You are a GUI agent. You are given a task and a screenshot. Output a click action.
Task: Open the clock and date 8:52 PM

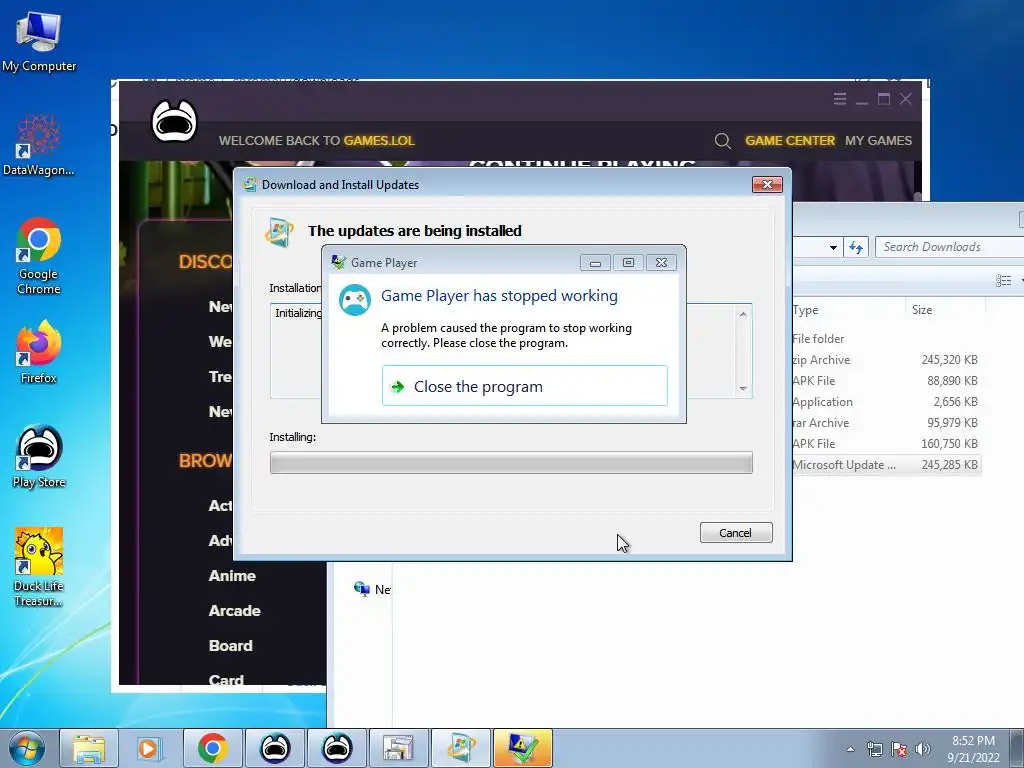click(973, 749)
